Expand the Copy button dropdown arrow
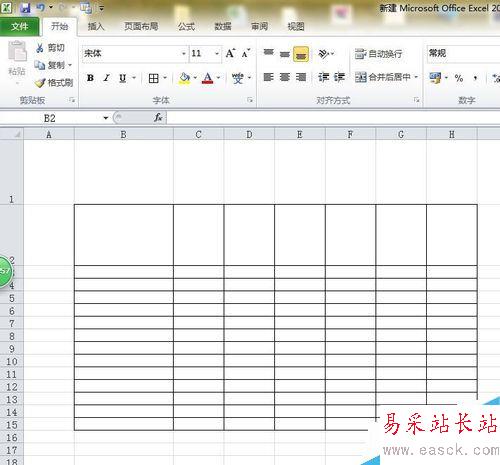Screen dimensions: 500x465 coord(70,65)
